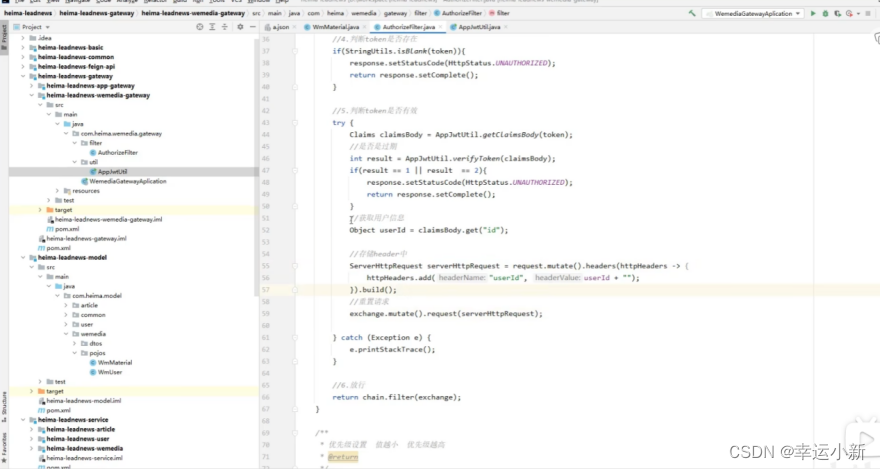881x470 pixels.
Task: Switch to the a.json tab
Action: [281, 27]
